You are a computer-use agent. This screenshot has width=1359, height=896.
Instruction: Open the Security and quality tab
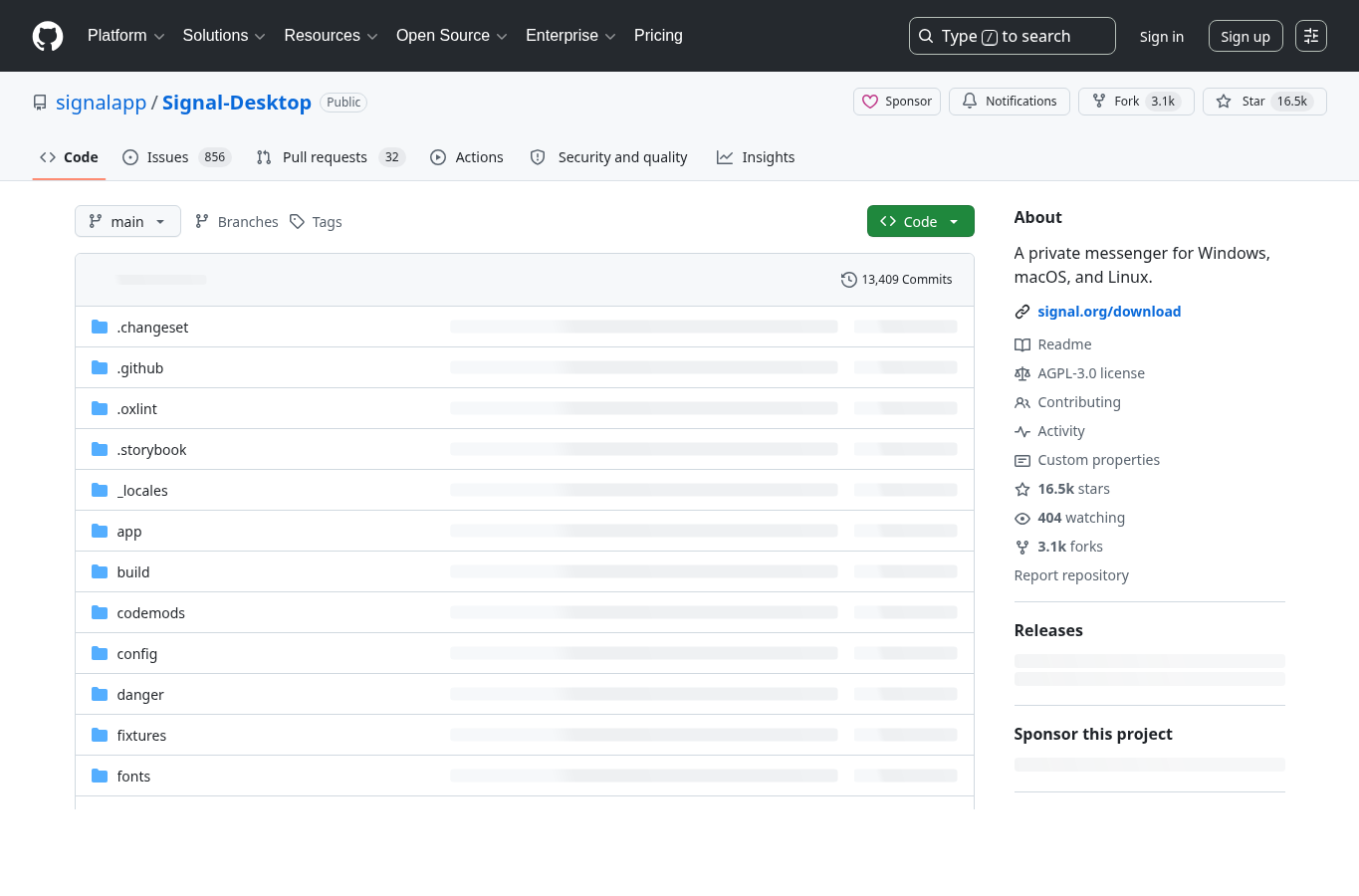608,157
